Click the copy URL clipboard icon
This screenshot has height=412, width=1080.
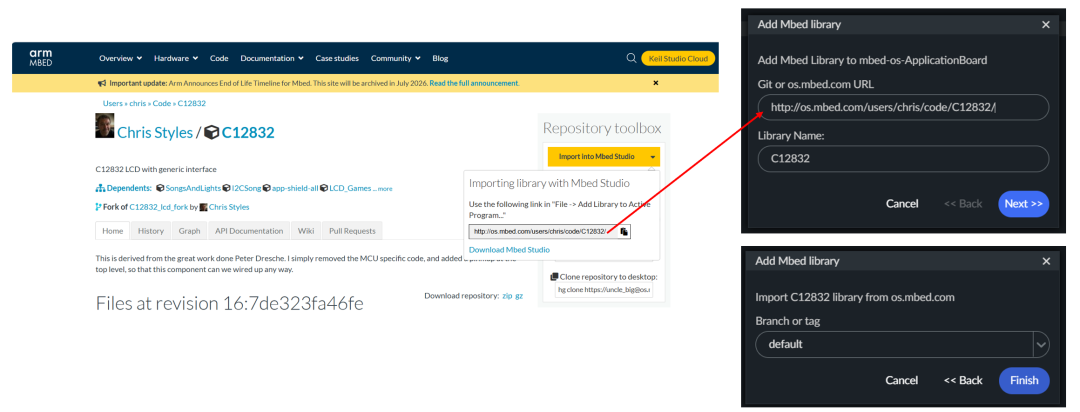623,231
